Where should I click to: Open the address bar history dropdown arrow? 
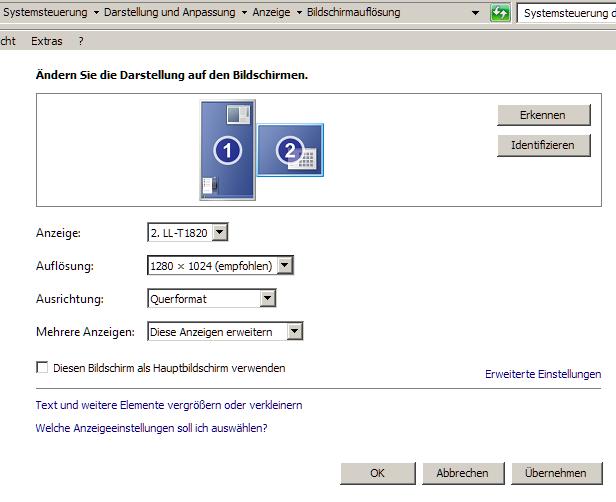click(x=475, y=13)
